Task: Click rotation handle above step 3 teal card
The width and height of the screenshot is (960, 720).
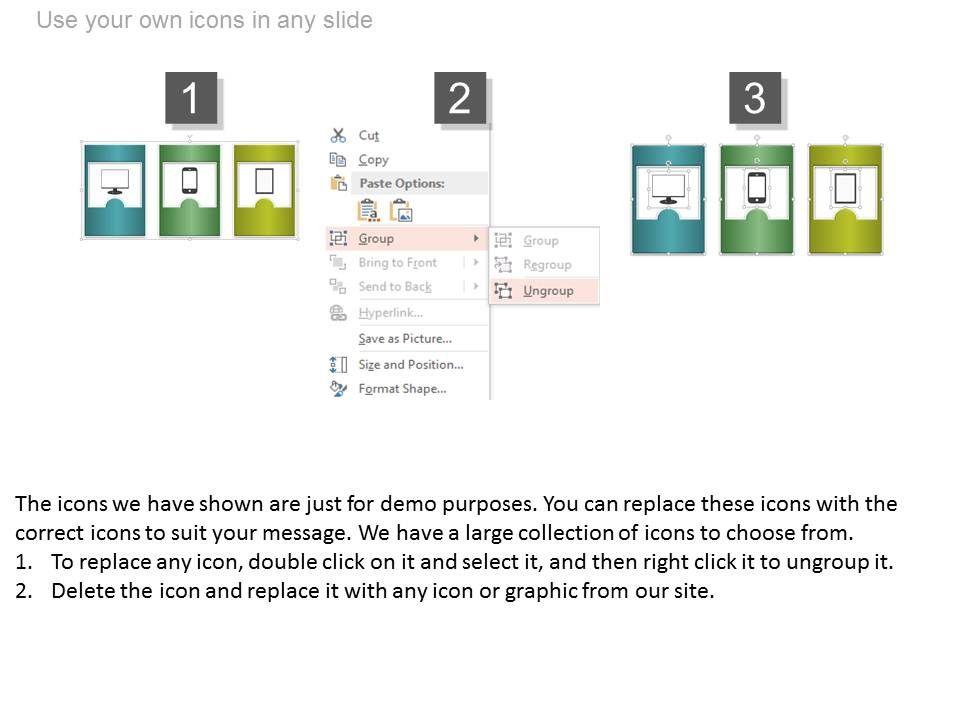Action: (x=668, y=138)
